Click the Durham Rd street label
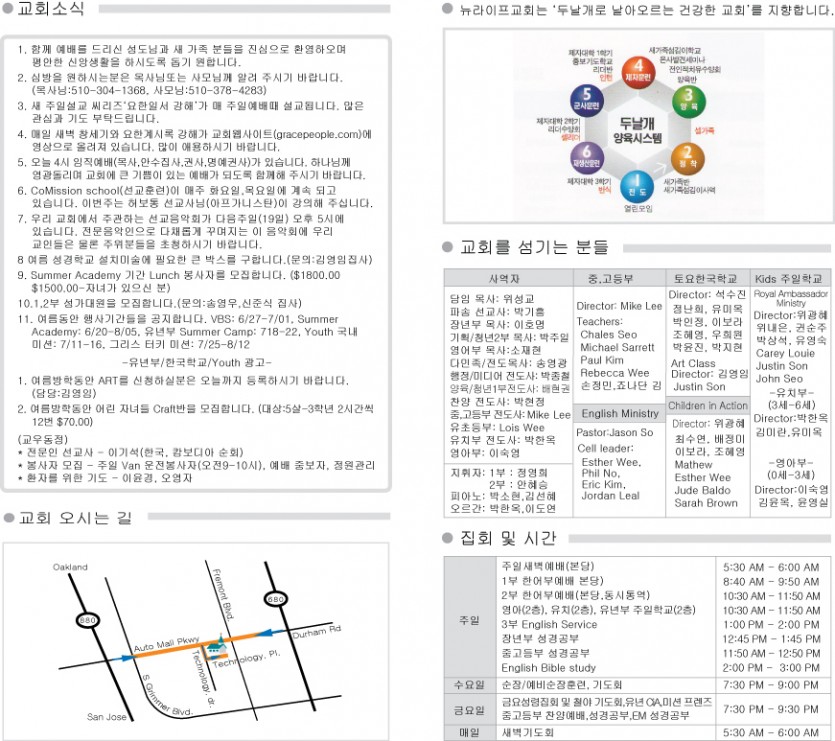The width and height of the screenshot is (835, 741). click(316, 632)
